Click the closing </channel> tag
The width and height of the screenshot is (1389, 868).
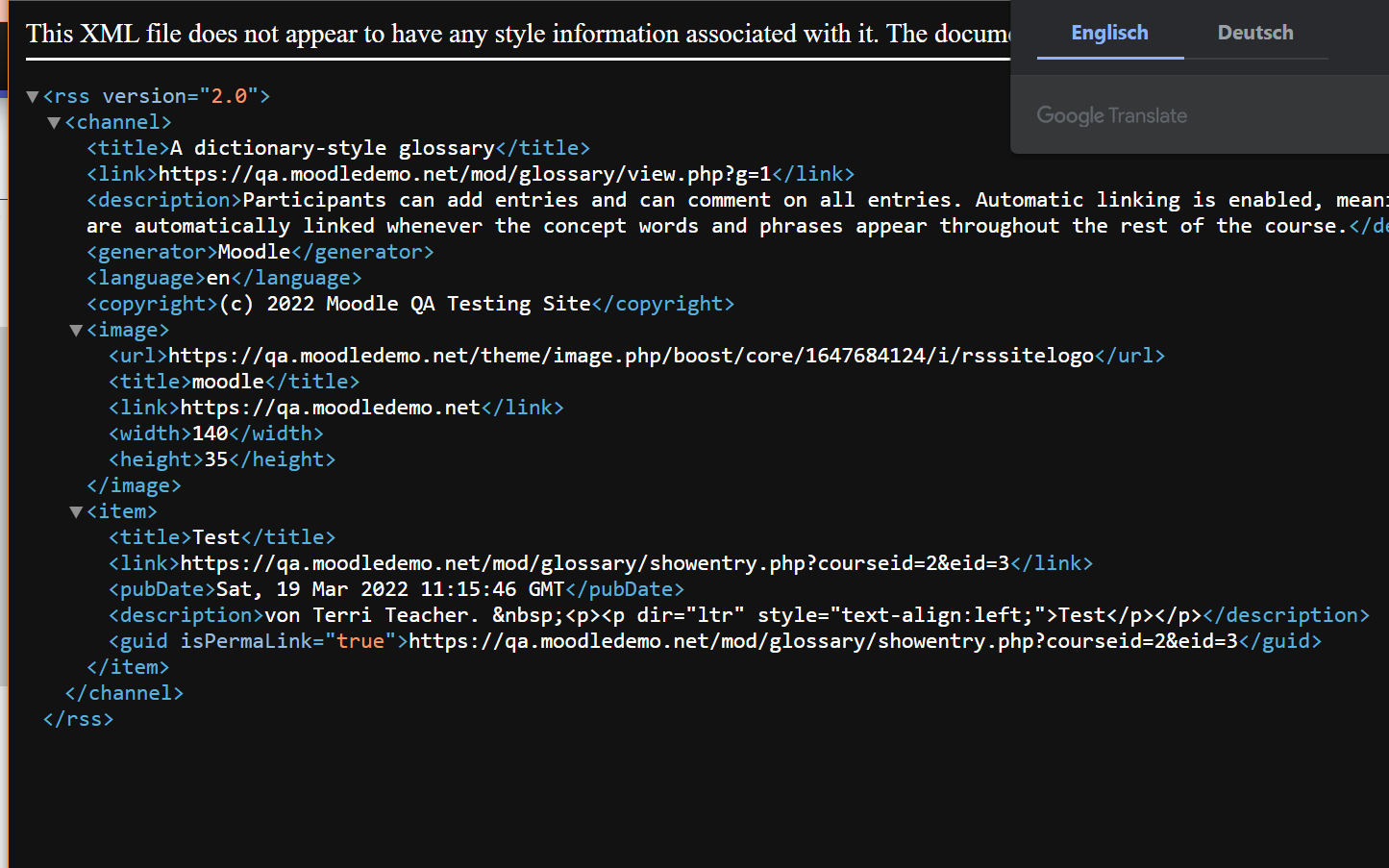coord(124,693)
